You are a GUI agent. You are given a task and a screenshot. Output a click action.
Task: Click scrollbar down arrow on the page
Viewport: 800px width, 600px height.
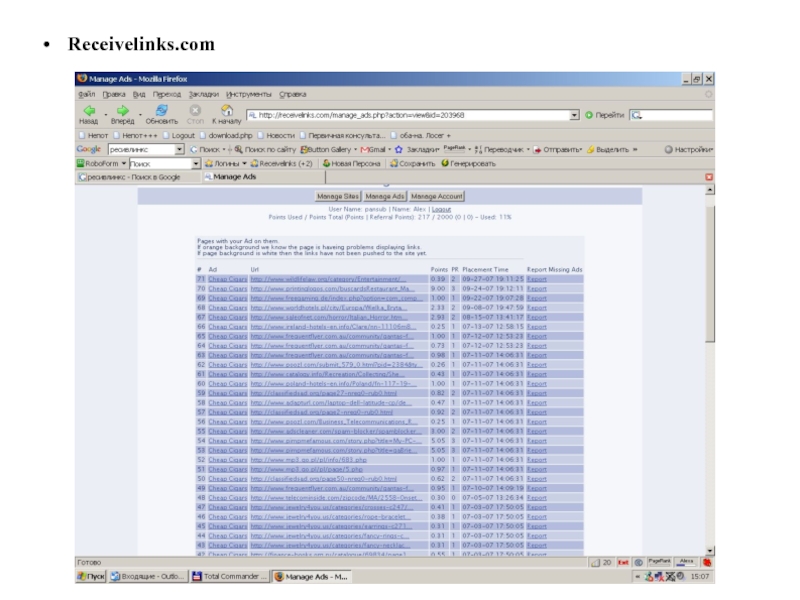tap(710, 551)
